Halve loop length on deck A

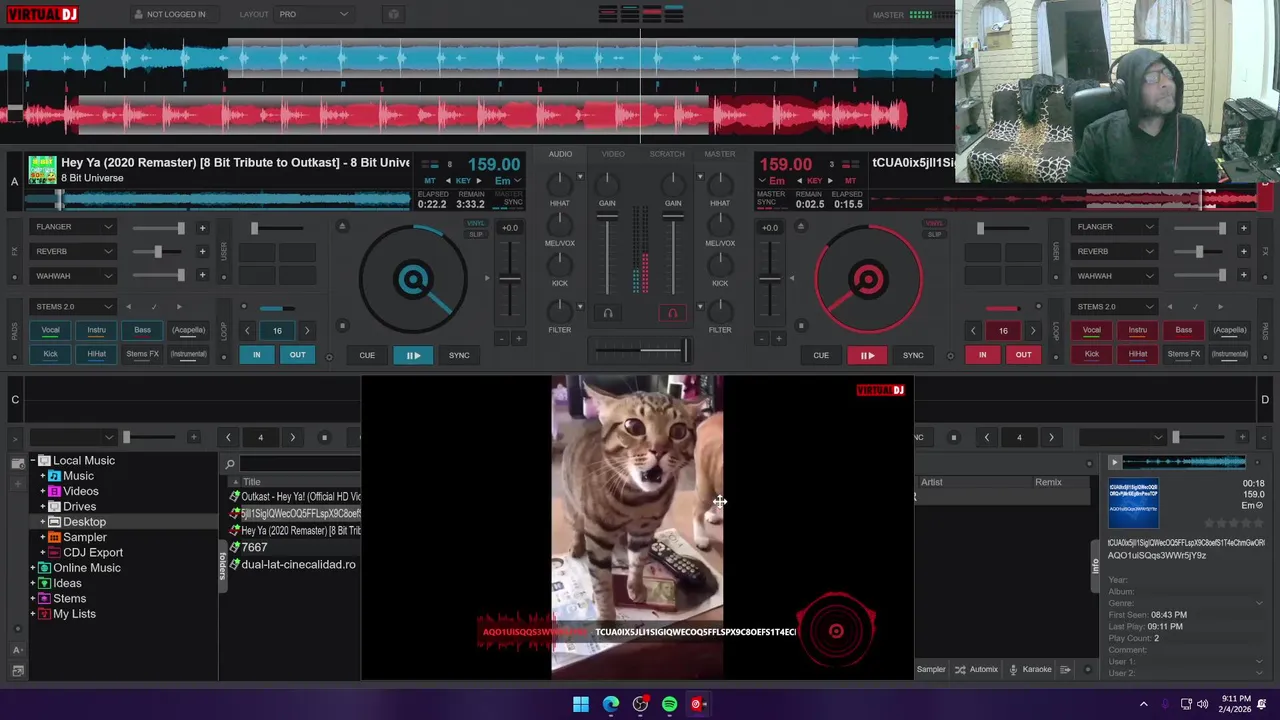click(x=248, y=331)
